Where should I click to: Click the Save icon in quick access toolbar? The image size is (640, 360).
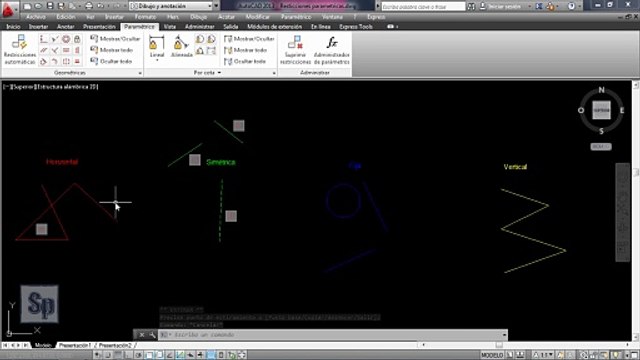coord(50,6)
